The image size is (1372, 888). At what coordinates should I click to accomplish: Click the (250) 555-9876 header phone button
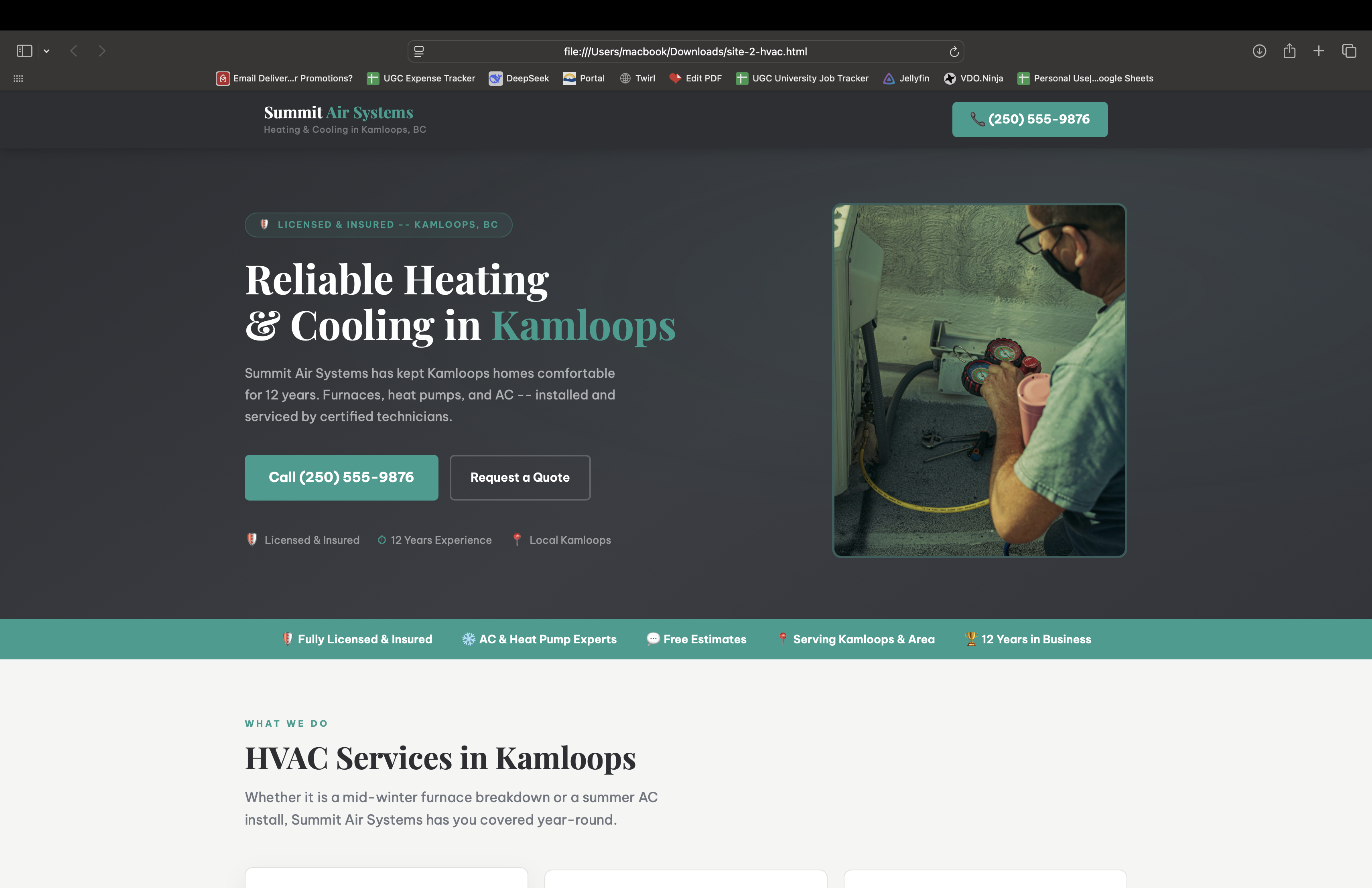click(1029, 119)
